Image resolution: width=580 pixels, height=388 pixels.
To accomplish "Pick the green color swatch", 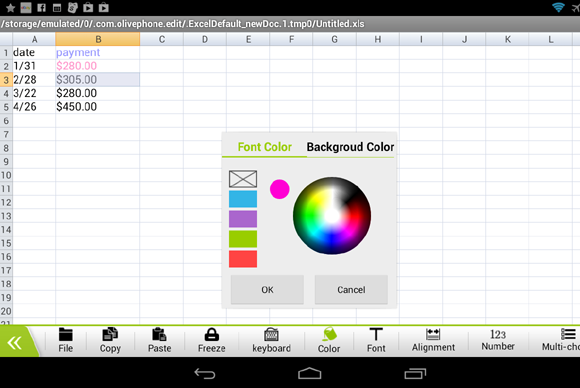I will tap(243, 239).
